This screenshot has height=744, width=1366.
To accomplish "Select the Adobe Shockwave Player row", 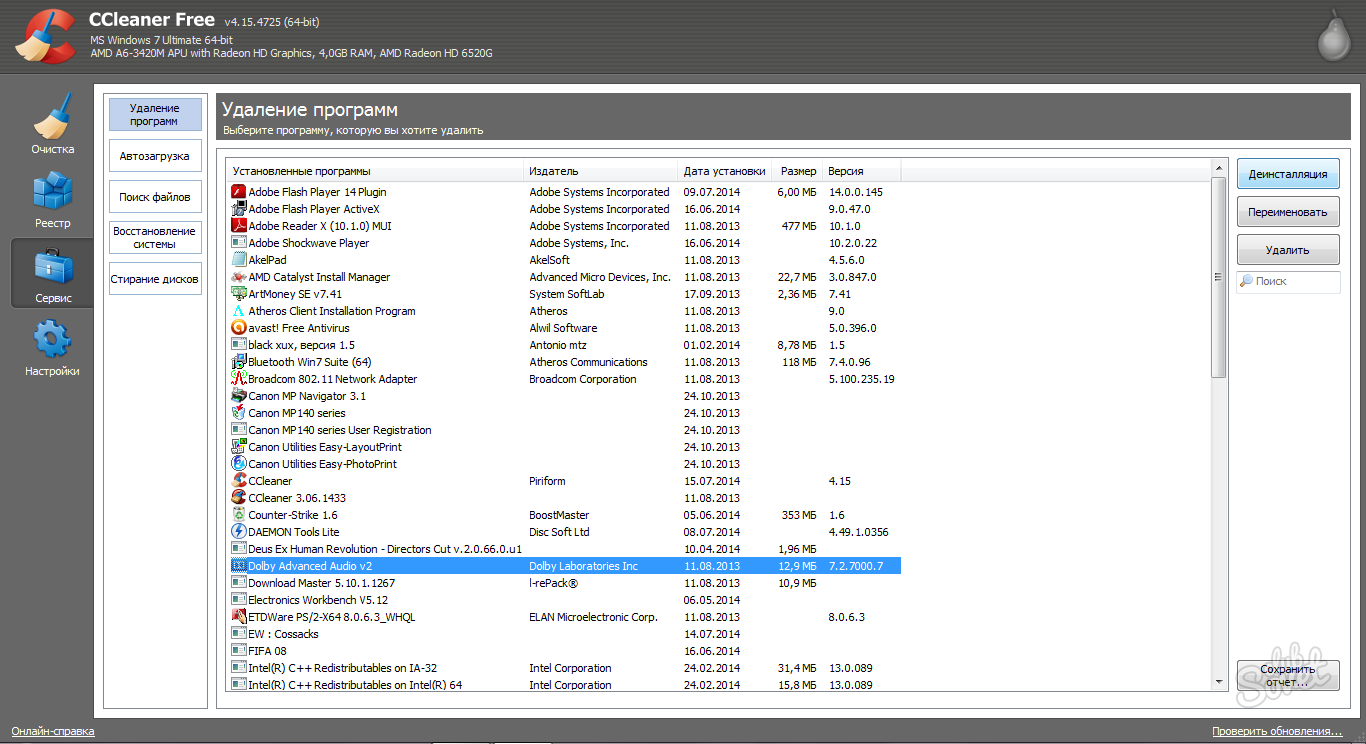I will click(565, 243).
